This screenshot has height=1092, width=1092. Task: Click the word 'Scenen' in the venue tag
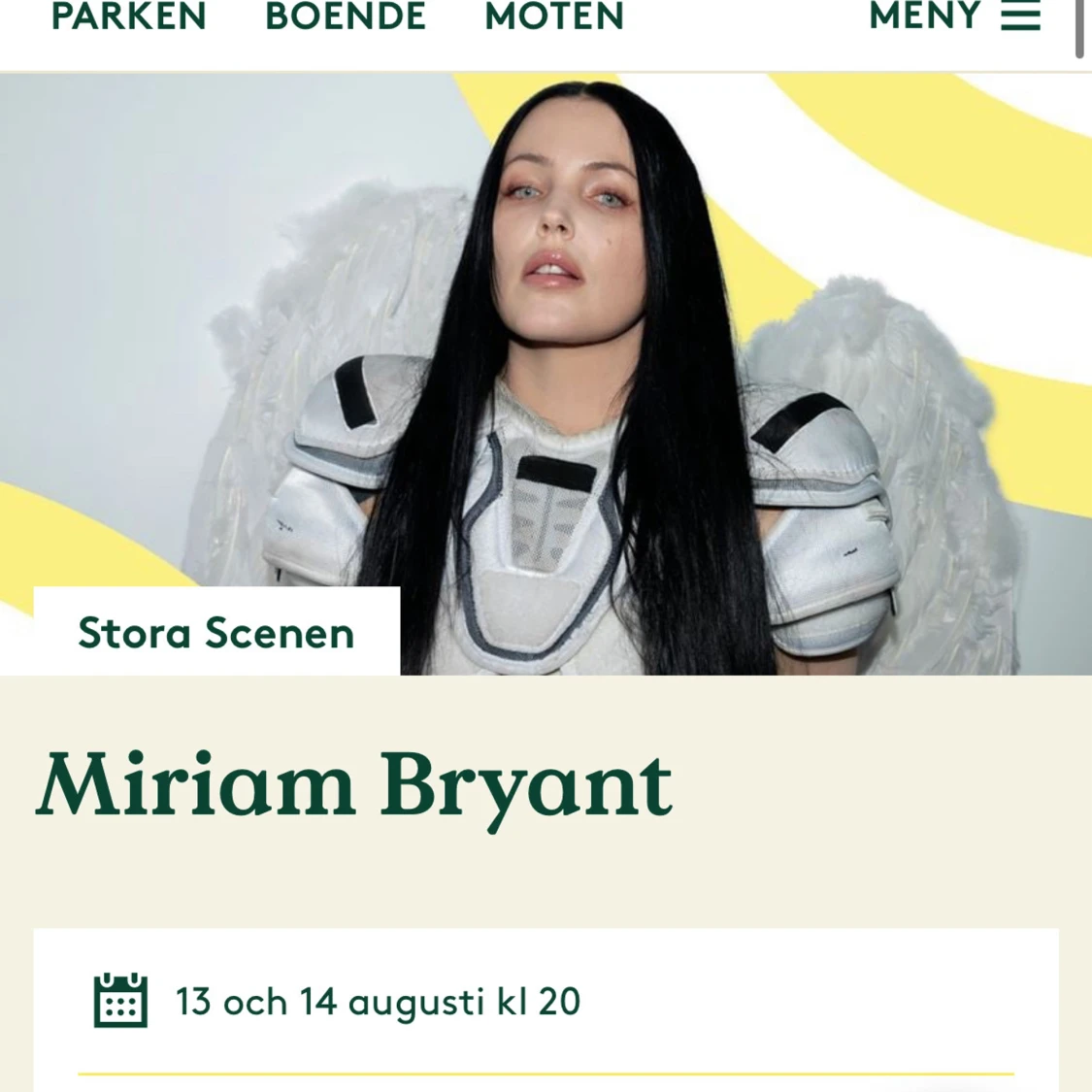280,632
